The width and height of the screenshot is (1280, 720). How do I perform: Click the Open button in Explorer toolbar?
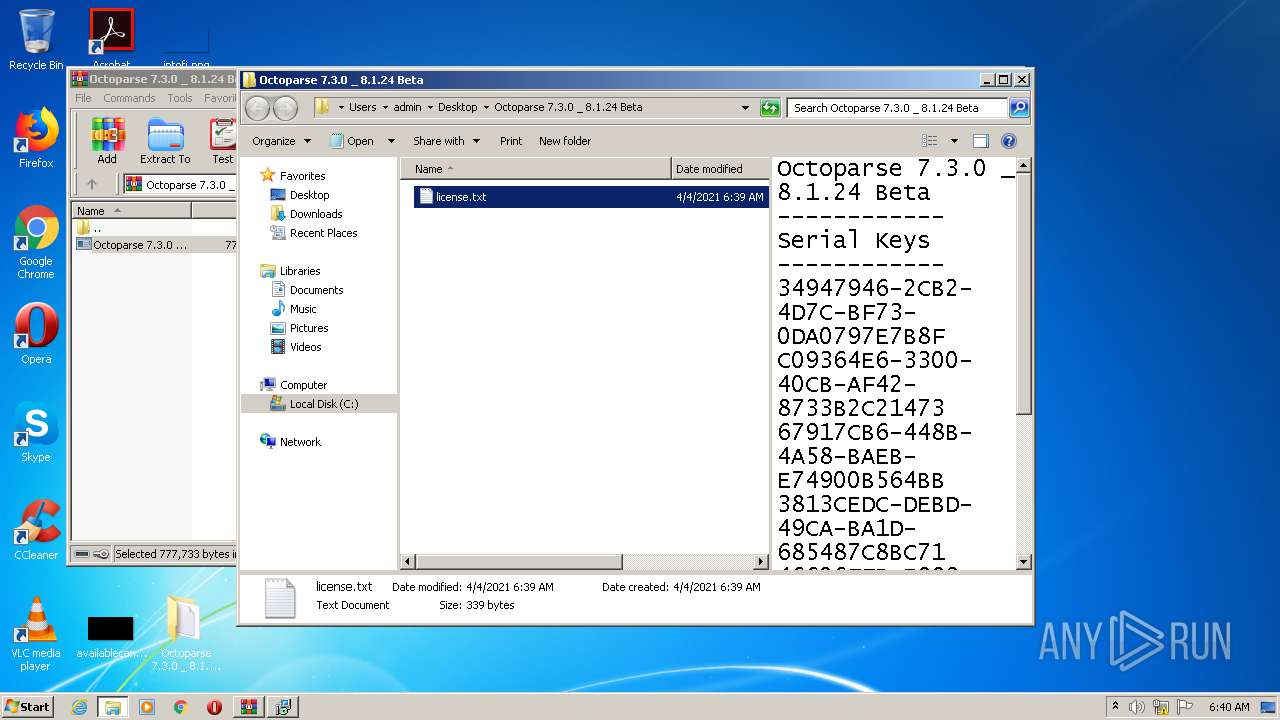(x=352, y=141)
